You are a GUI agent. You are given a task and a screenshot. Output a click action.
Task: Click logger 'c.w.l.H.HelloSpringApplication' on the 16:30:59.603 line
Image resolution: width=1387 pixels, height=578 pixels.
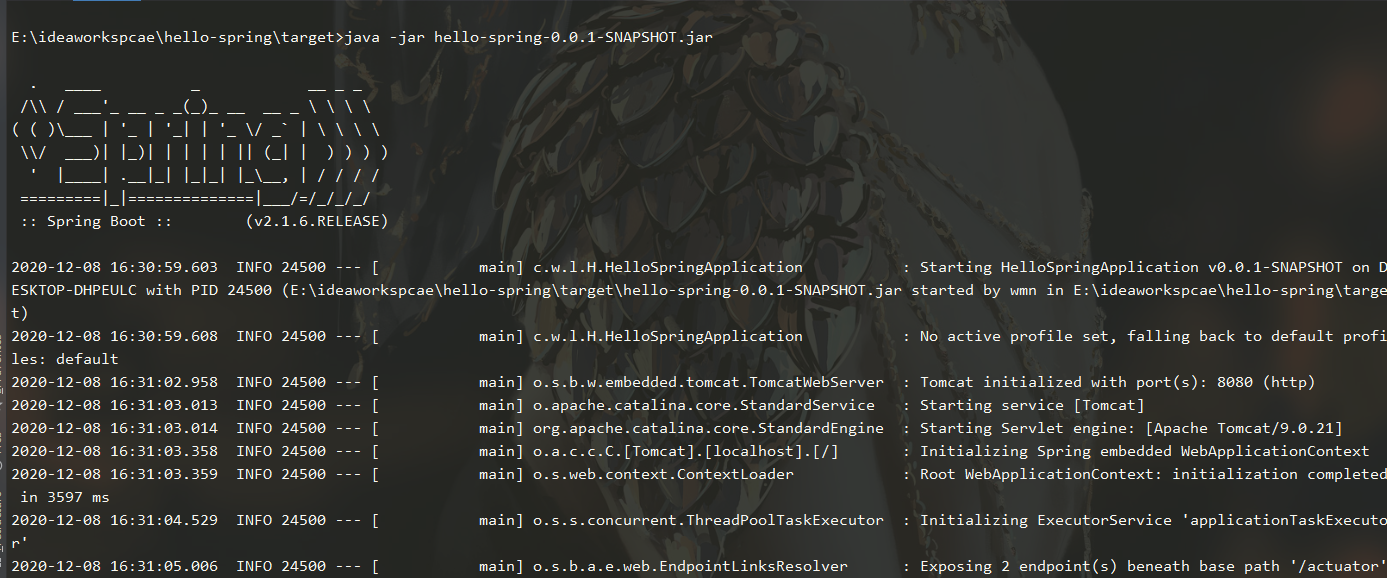tap(668, 267)
